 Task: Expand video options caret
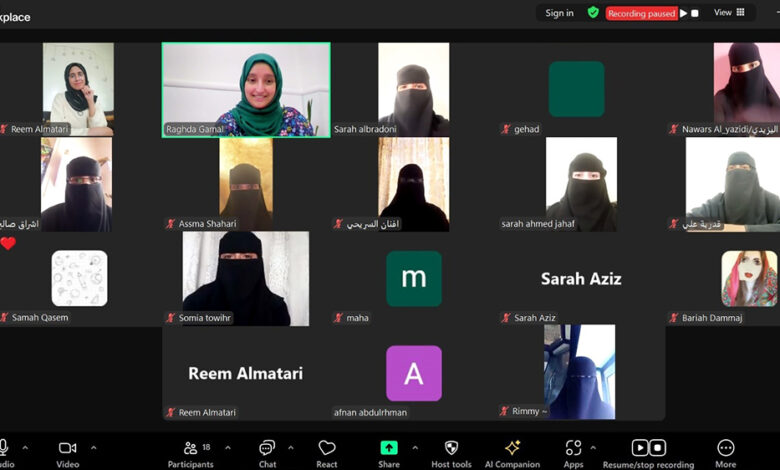click(x=94, y=448)
